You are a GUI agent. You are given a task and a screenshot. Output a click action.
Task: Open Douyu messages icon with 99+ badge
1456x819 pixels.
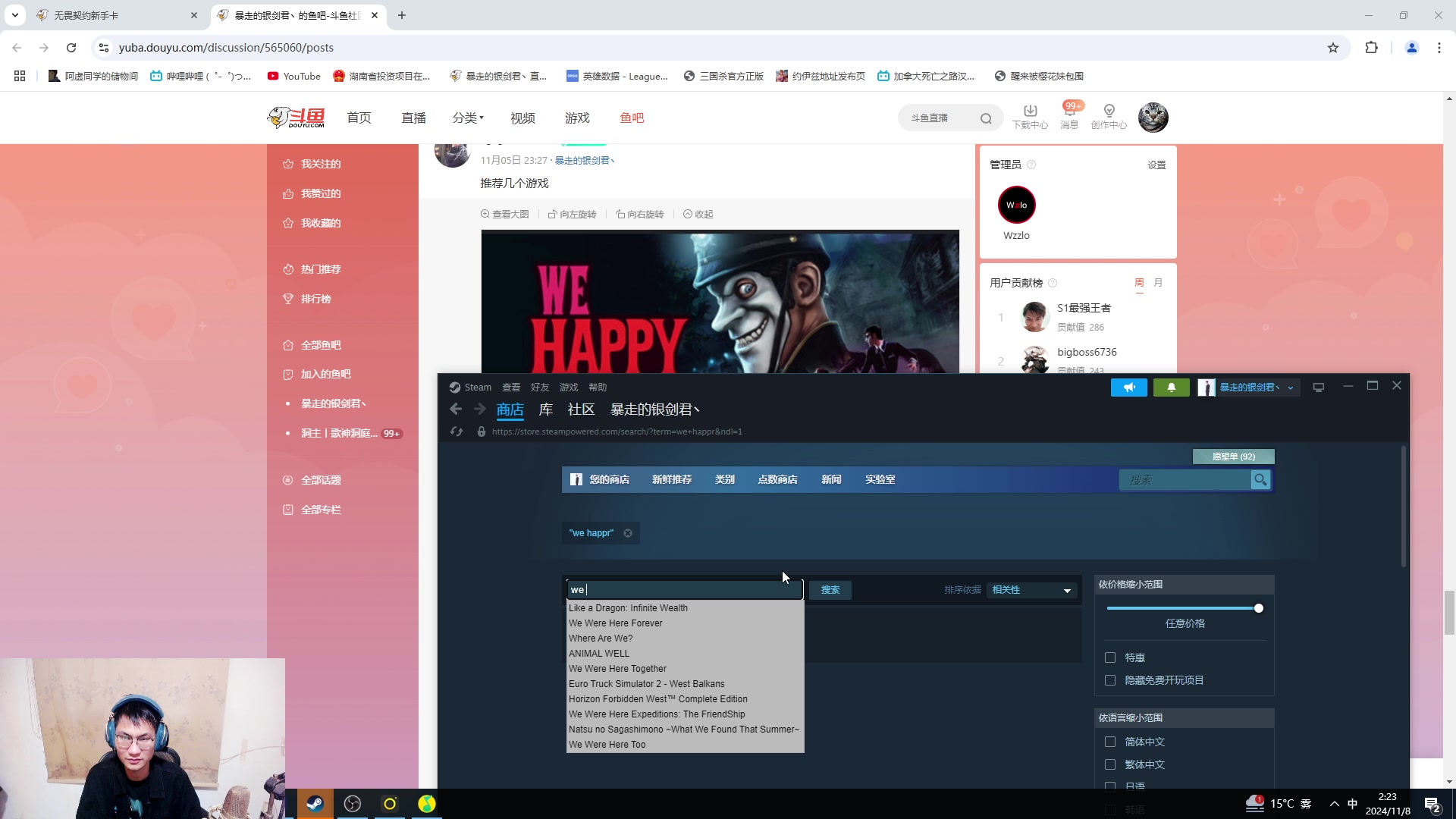1069,116
